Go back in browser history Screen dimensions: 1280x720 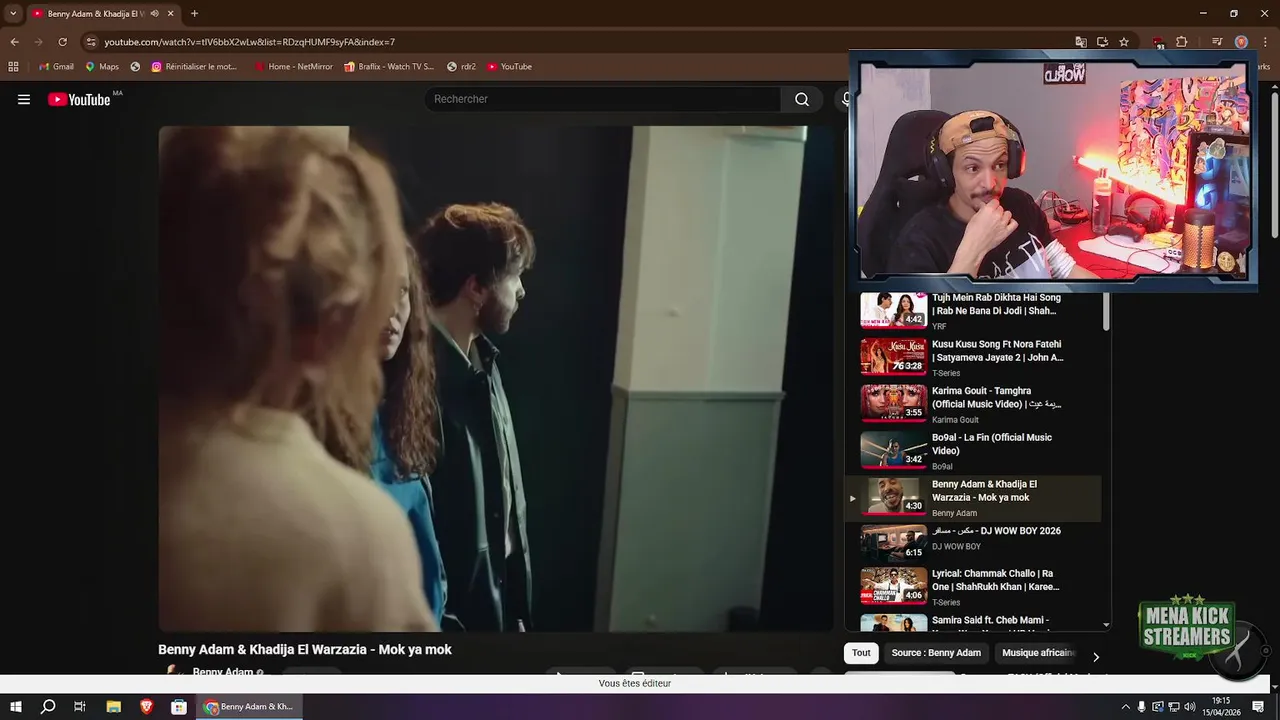click(14, 42)
